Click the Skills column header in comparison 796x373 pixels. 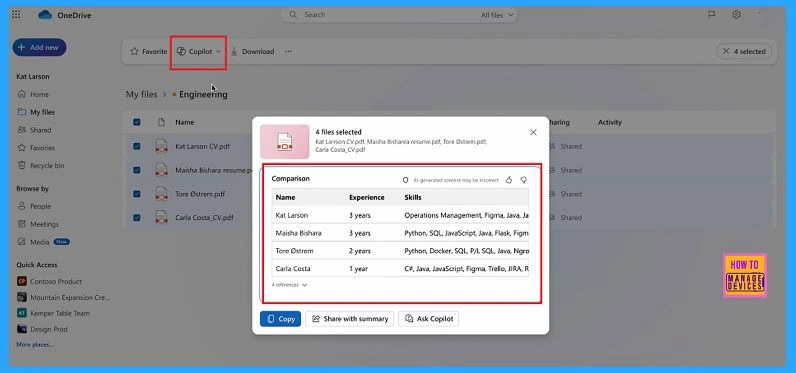pyautogui.click(x=413, y=197)
